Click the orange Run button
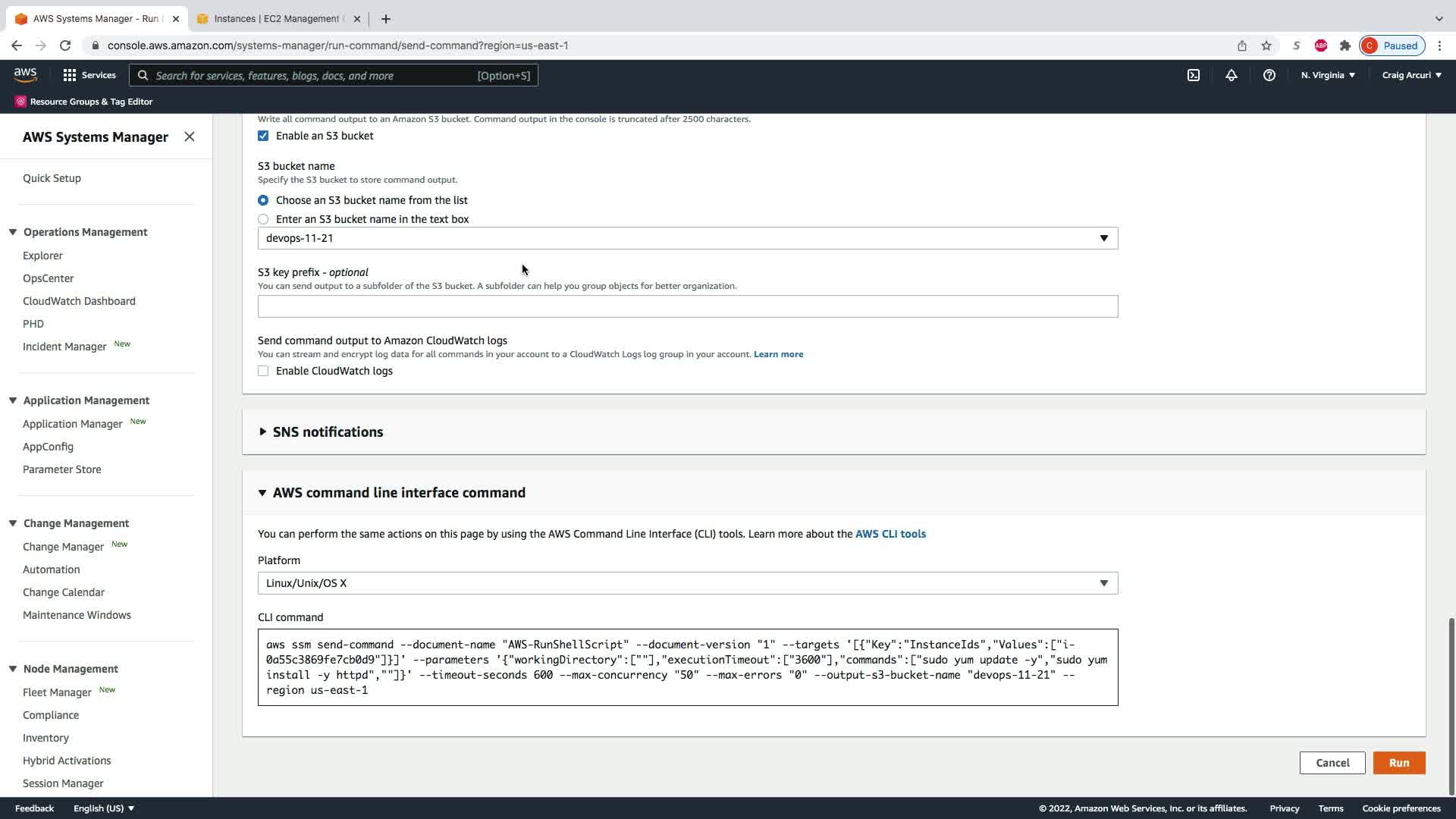Screen dimensions: 1456x819 pos(1398,763)
